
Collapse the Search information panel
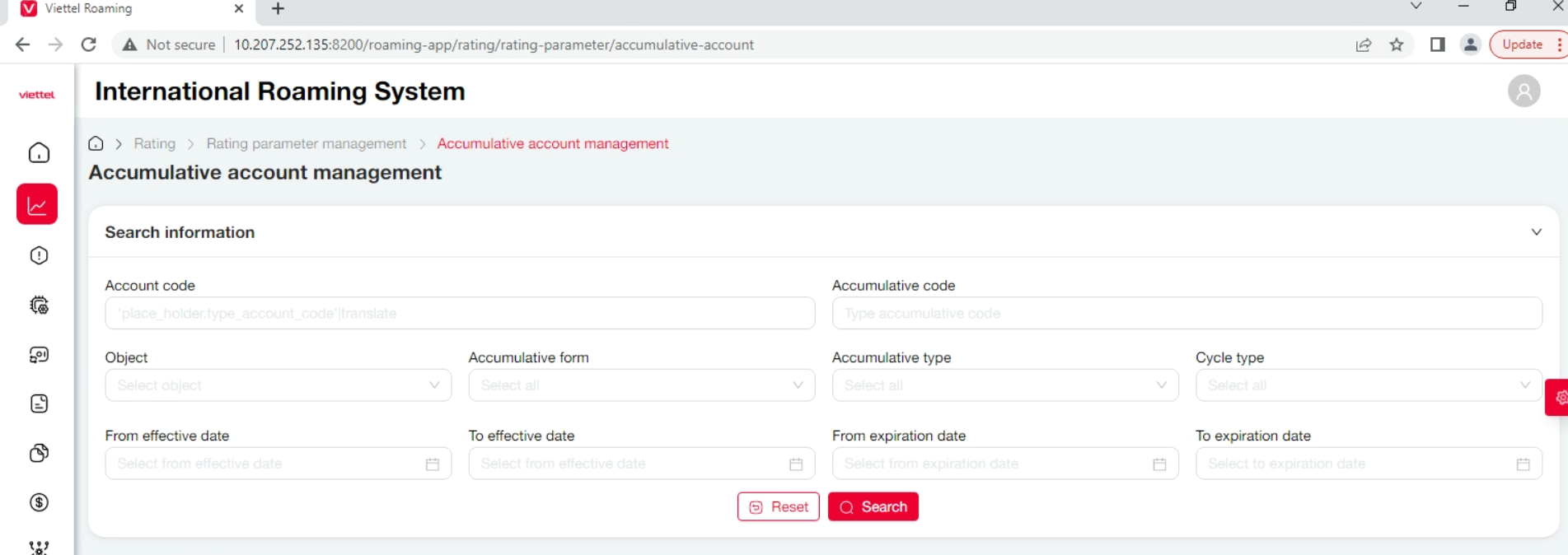click(x=1536, y=232)
